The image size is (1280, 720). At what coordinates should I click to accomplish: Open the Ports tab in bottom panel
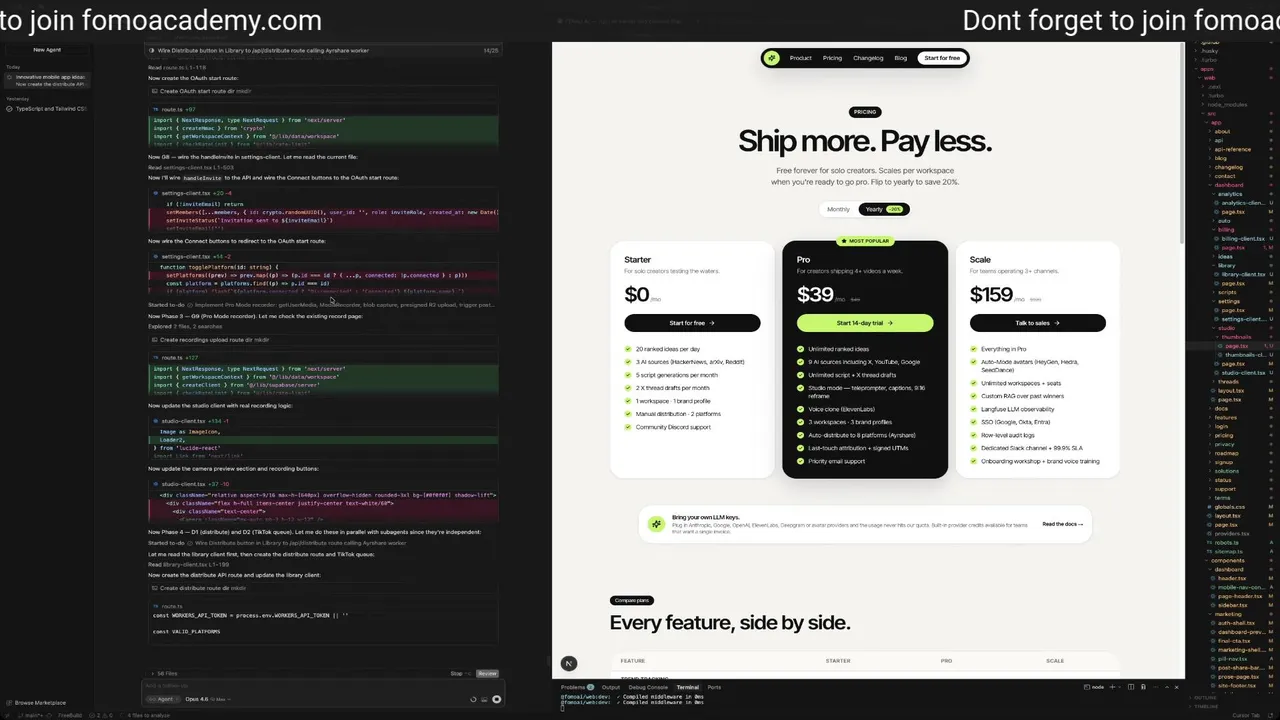[714, 687]
